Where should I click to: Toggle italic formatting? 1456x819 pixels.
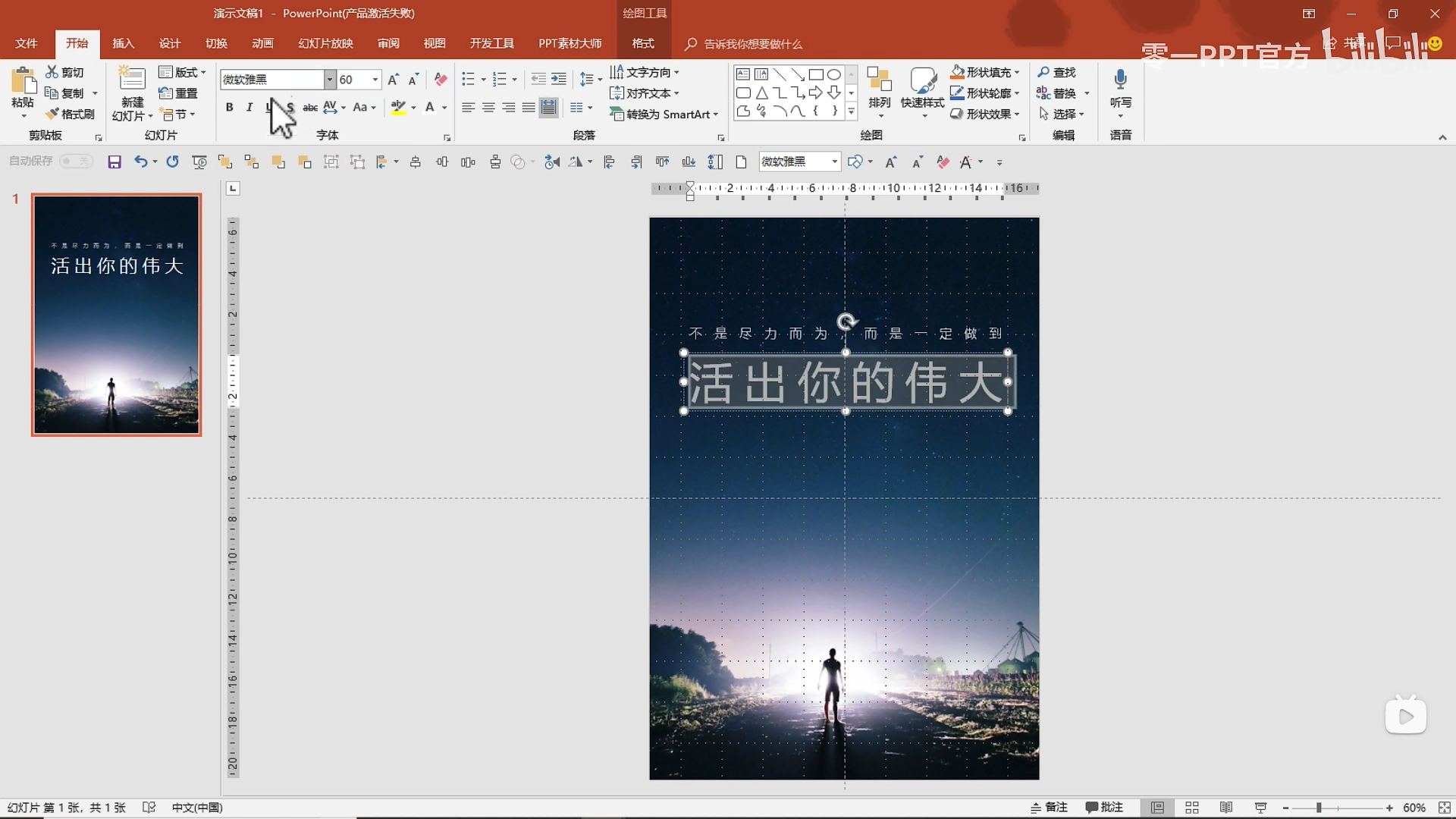click(249, 108)
